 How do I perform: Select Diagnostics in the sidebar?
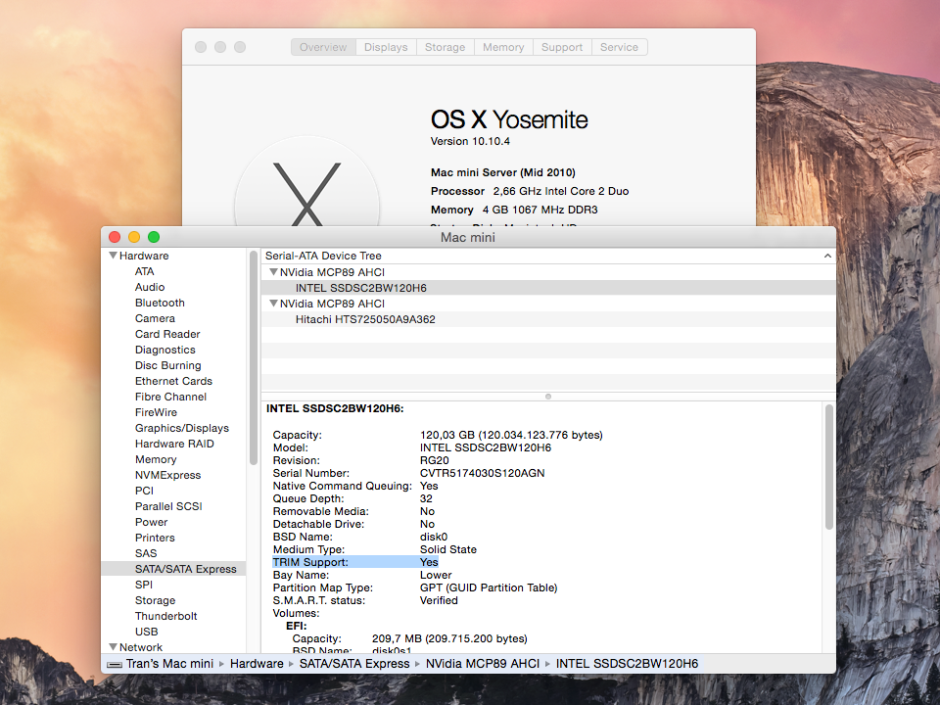(x=165, y=350)
